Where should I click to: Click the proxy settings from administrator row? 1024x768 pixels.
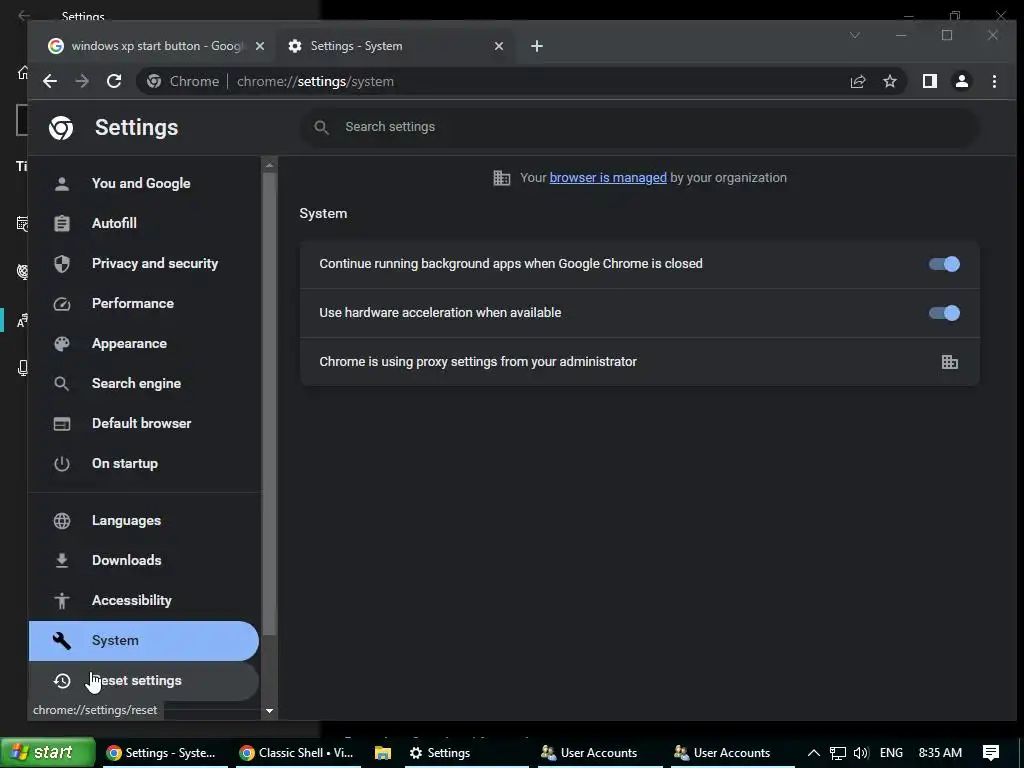click(639, 362)
